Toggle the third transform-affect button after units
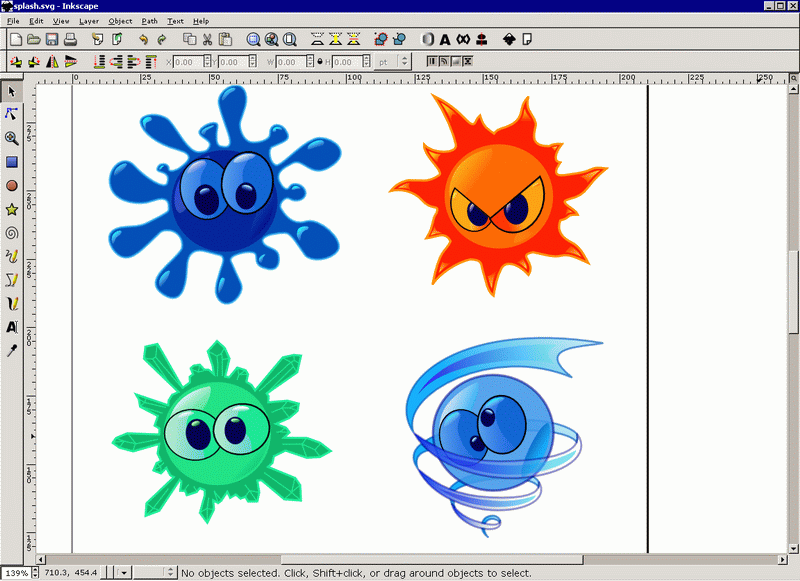800x581 pixels. coord(456,61)
